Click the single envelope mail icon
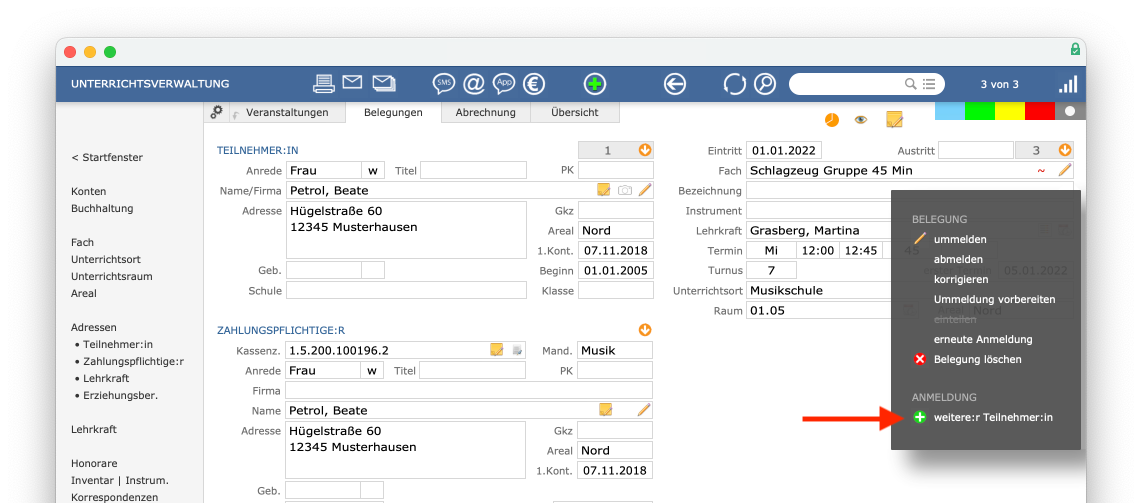The image size is (1142, 503). tap(353, 82)
